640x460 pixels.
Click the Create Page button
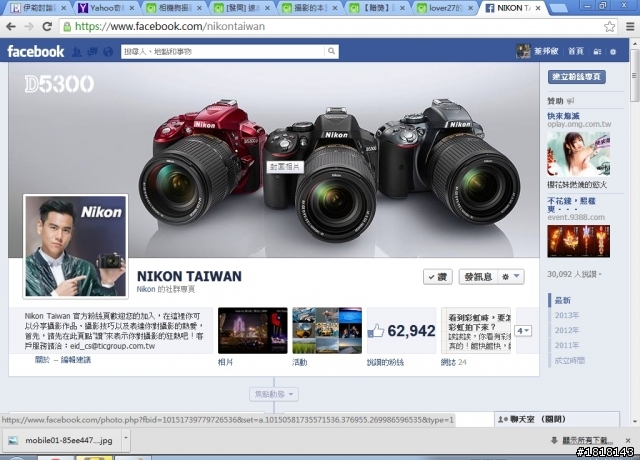[x=576, y=77]
